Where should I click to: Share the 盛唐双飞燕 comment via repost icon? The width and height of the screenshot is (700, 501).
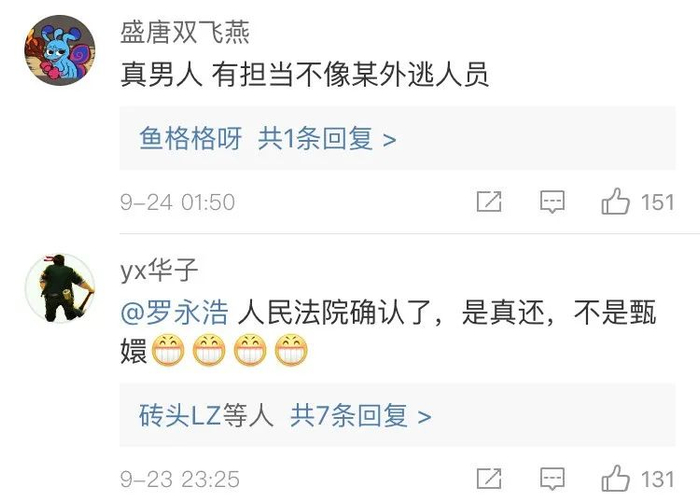tap(489, 201)
